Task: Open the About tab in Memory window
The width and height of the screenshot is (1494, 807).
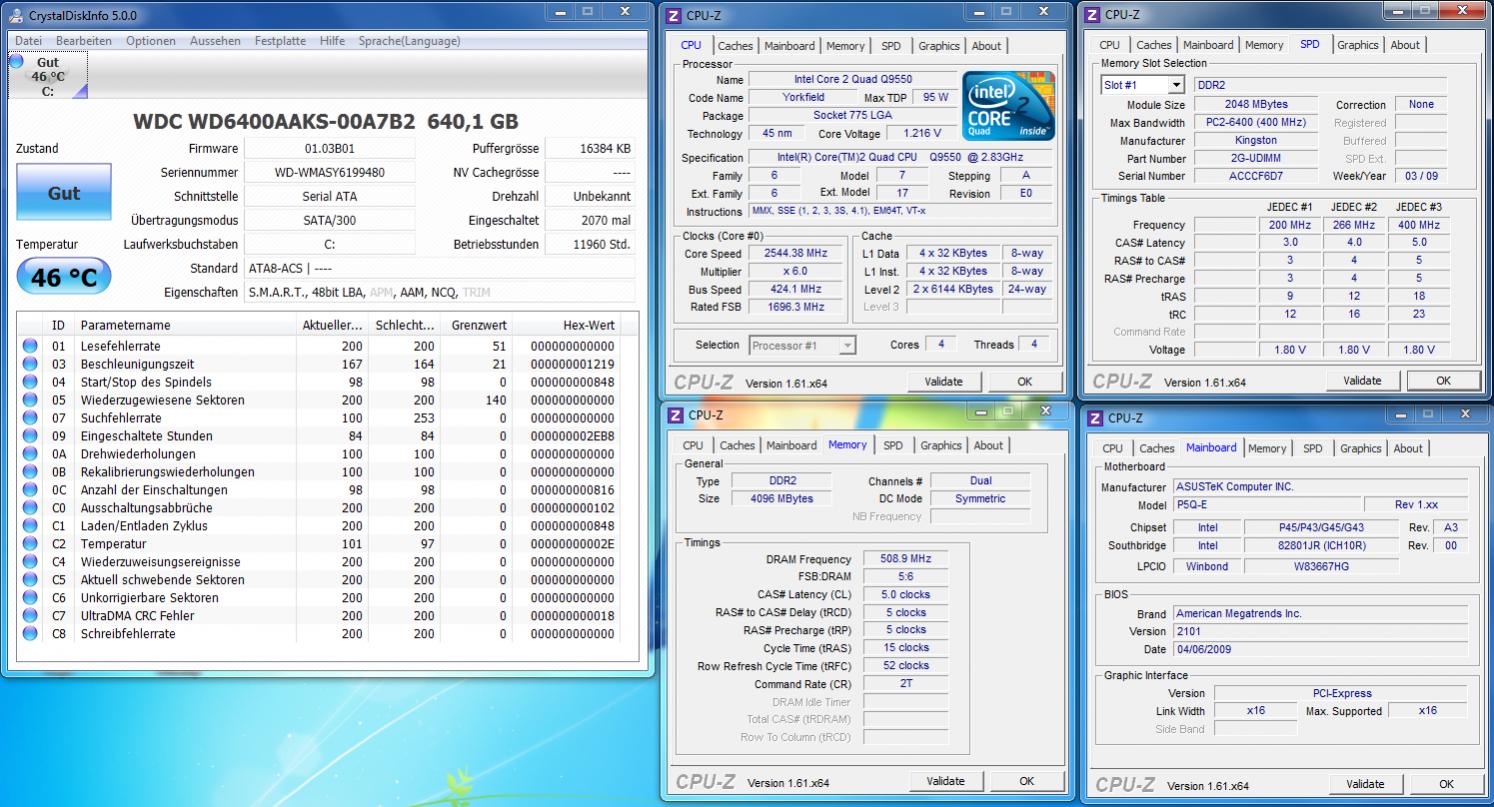Action: tap(988, 446)
